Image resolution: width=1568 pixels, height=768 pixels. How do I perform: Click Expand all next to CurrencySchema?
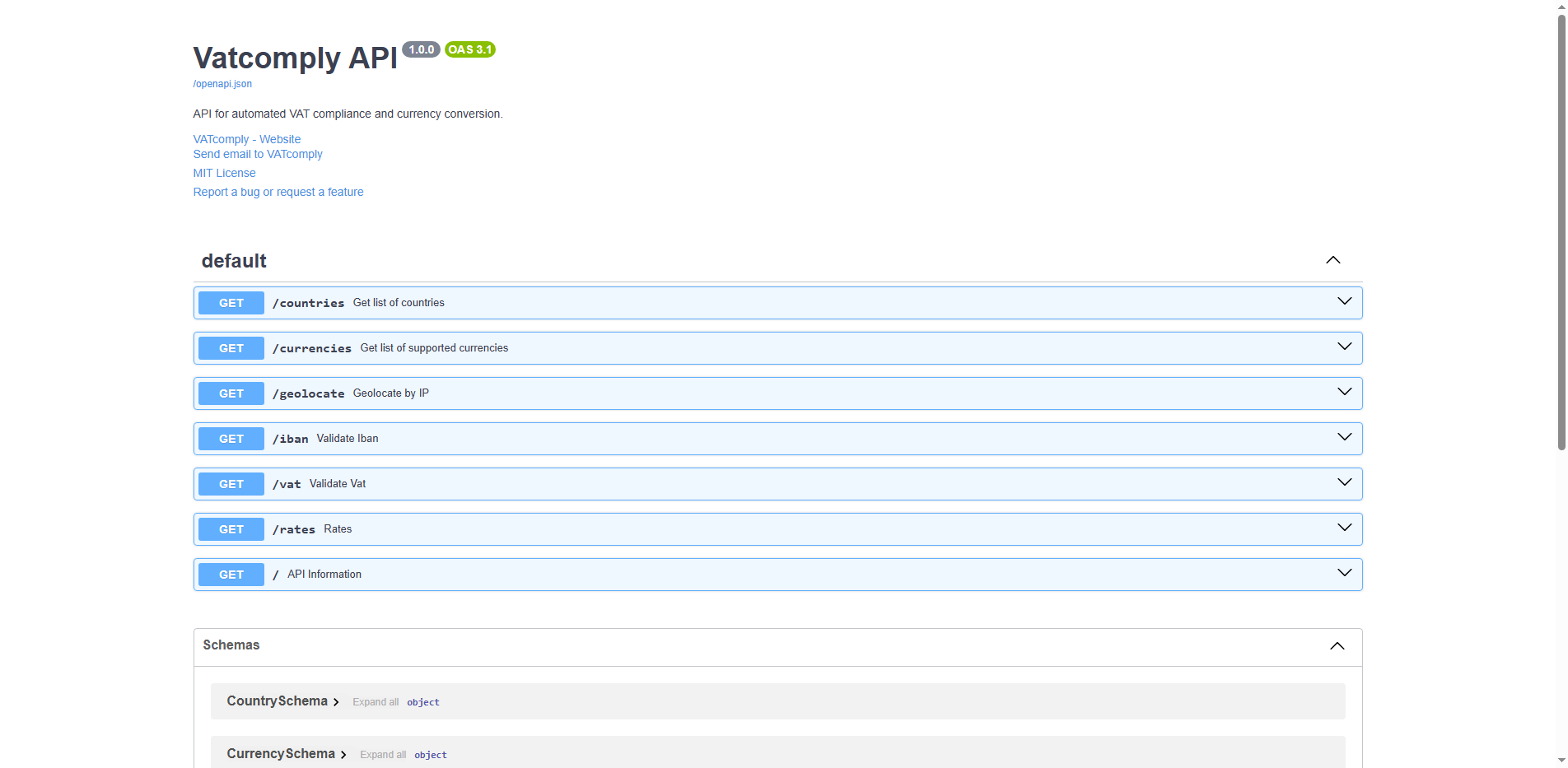[383, 755]
